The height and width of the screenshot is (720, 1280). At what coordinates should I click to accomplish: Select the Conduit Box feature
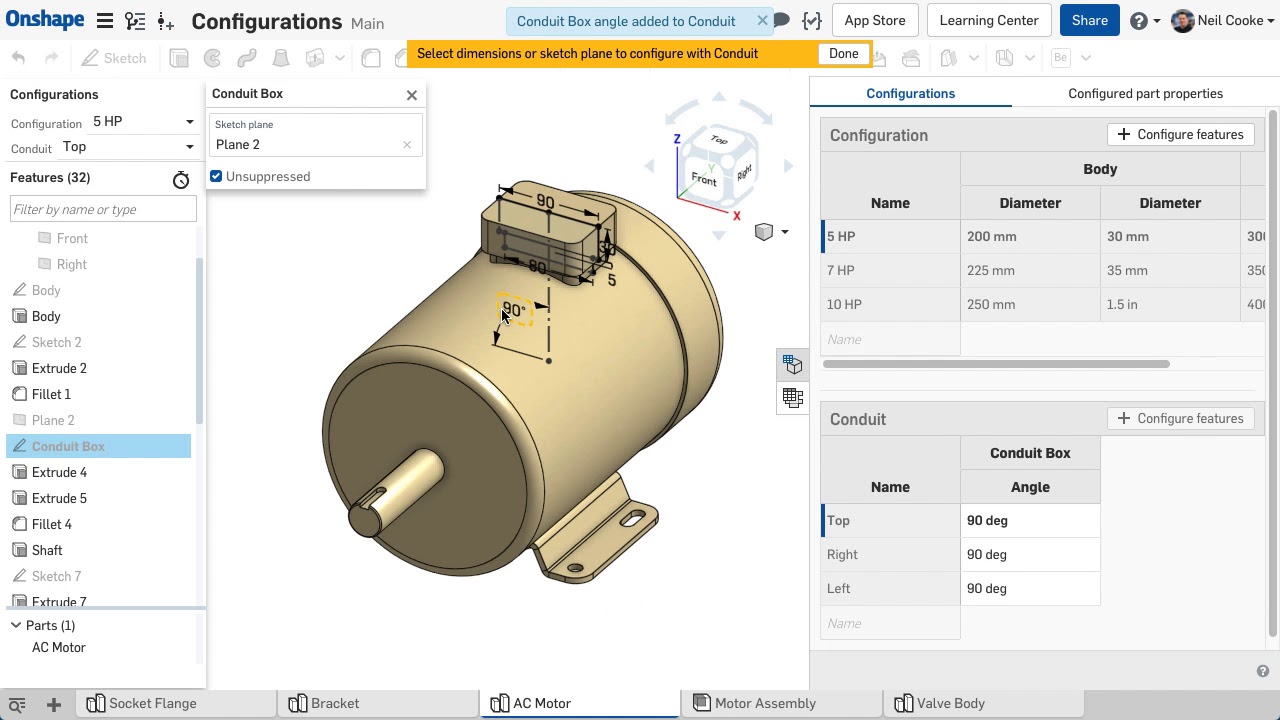99,446
